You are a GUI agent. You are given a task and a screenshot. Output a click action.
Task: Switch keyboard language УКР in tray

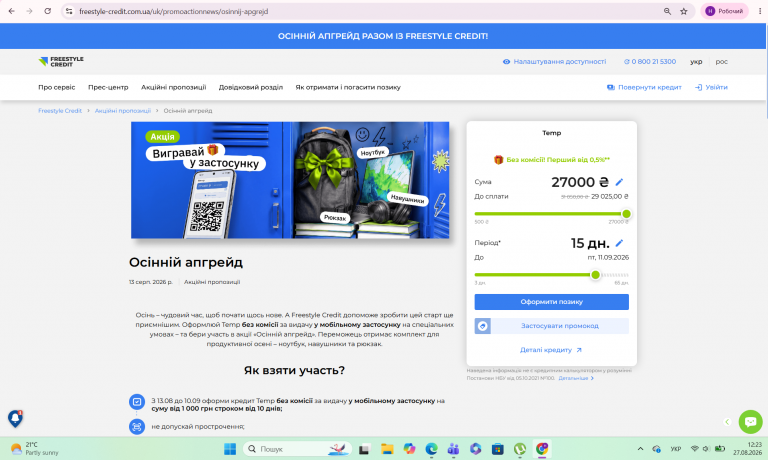675,449
